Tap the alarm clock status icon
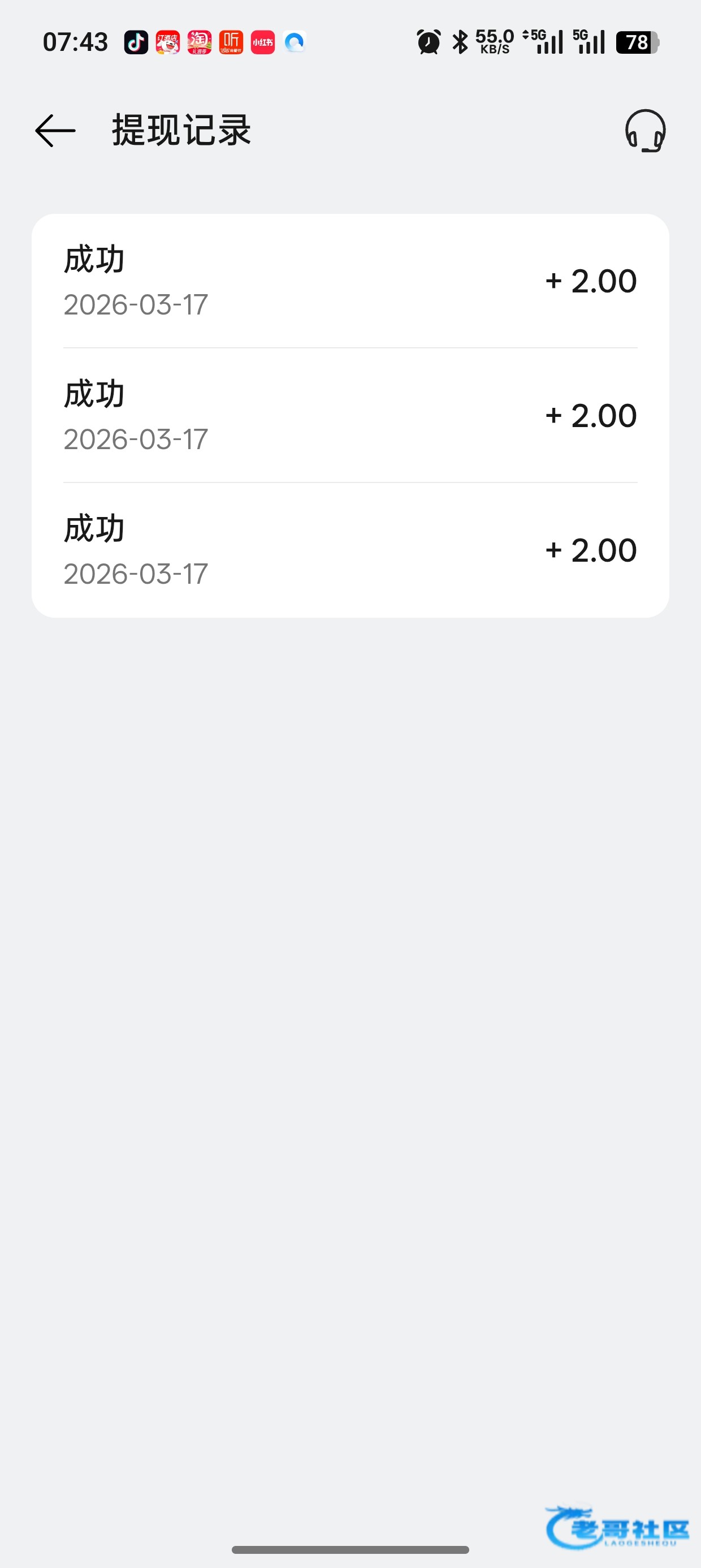Image resolution: width=701 pixels, height=1568 pixels. point(429,42)
